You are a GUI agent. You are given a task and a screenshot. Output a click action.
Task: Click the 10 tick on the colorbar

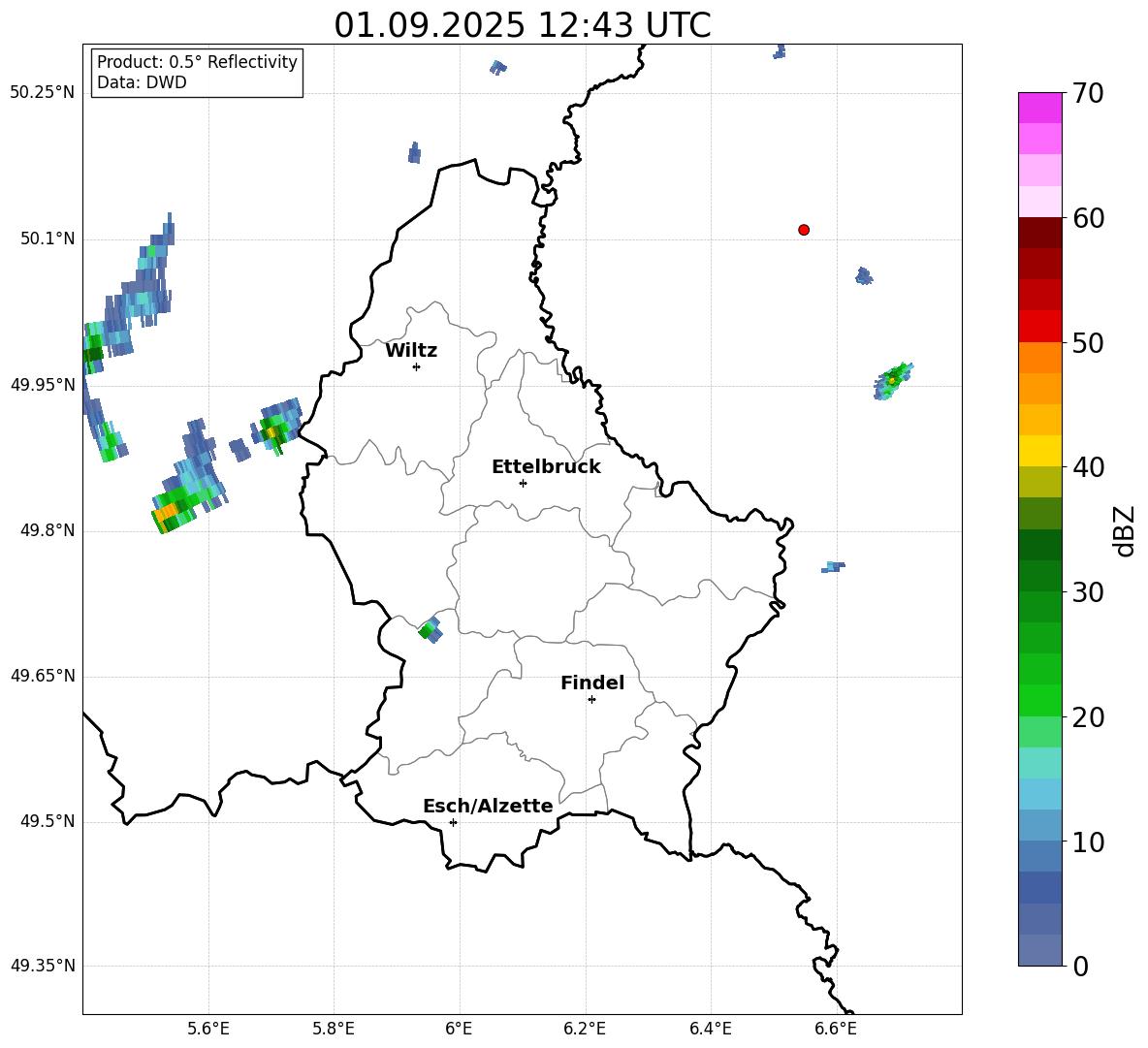click(1088, 842)
